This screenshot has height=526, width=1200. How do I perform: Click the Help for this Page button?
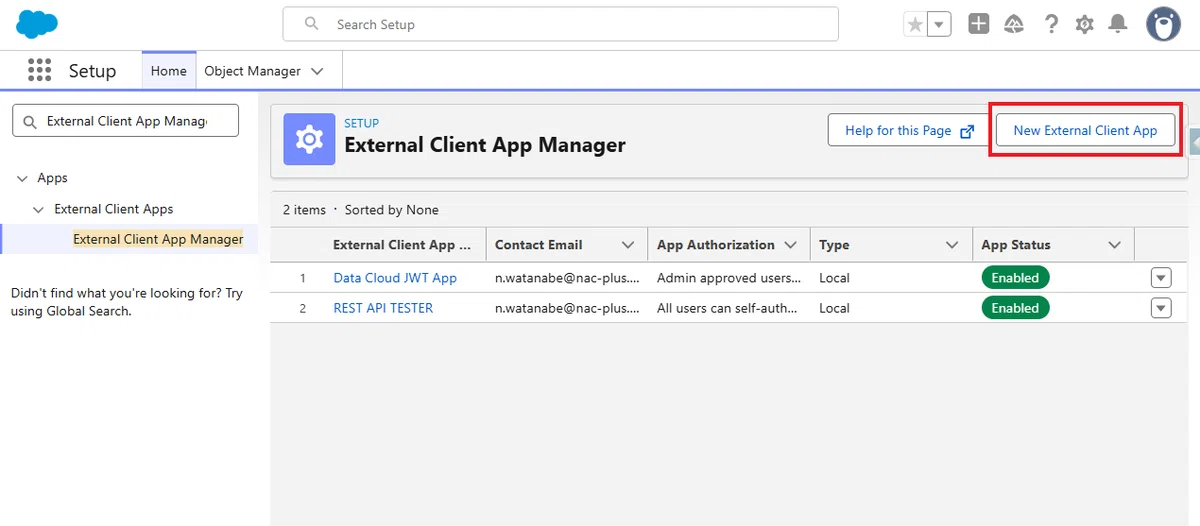(909, 130)
